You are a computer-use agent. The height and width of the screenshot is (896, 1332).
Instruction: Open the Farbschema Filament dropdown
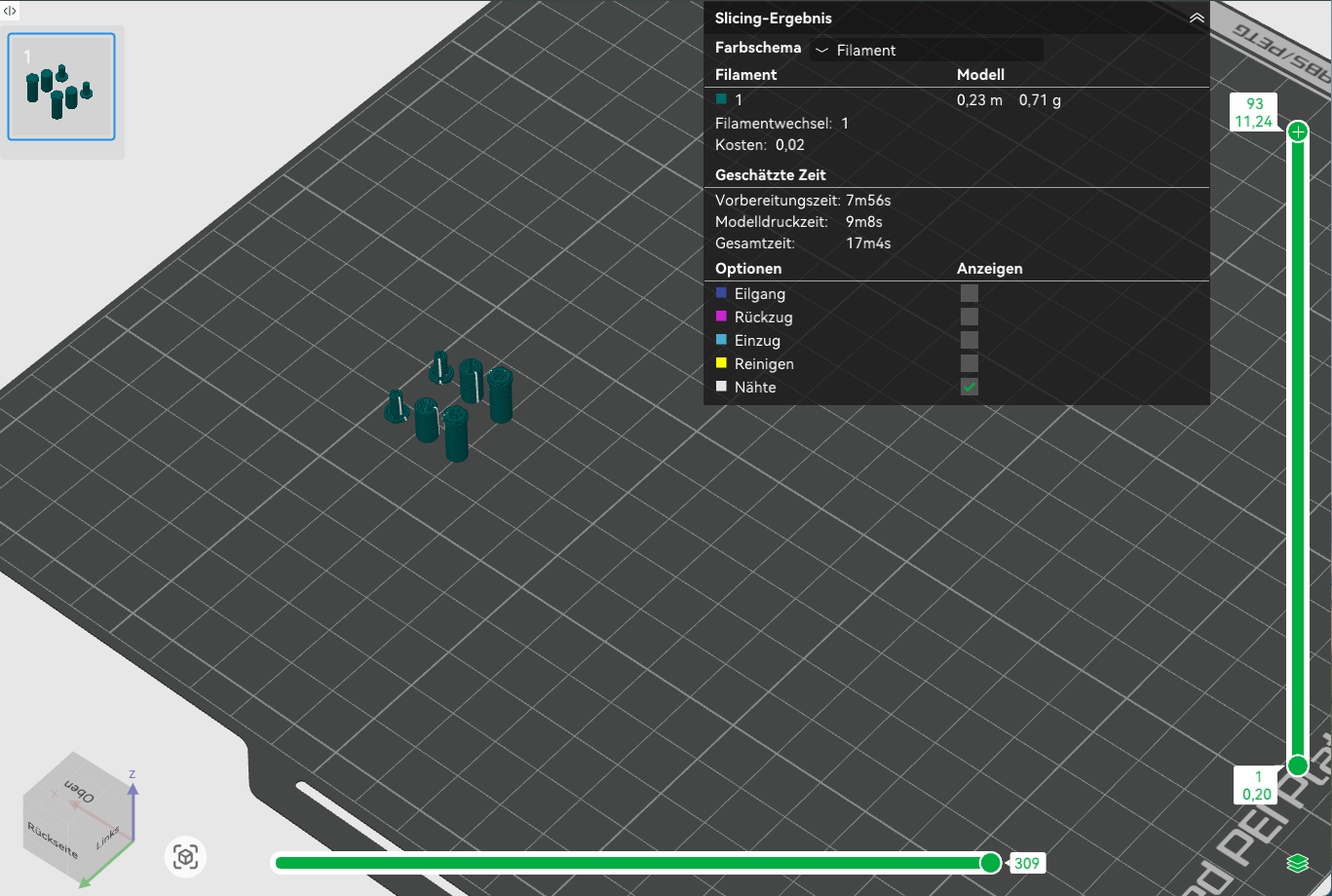(x=926, y=50)
